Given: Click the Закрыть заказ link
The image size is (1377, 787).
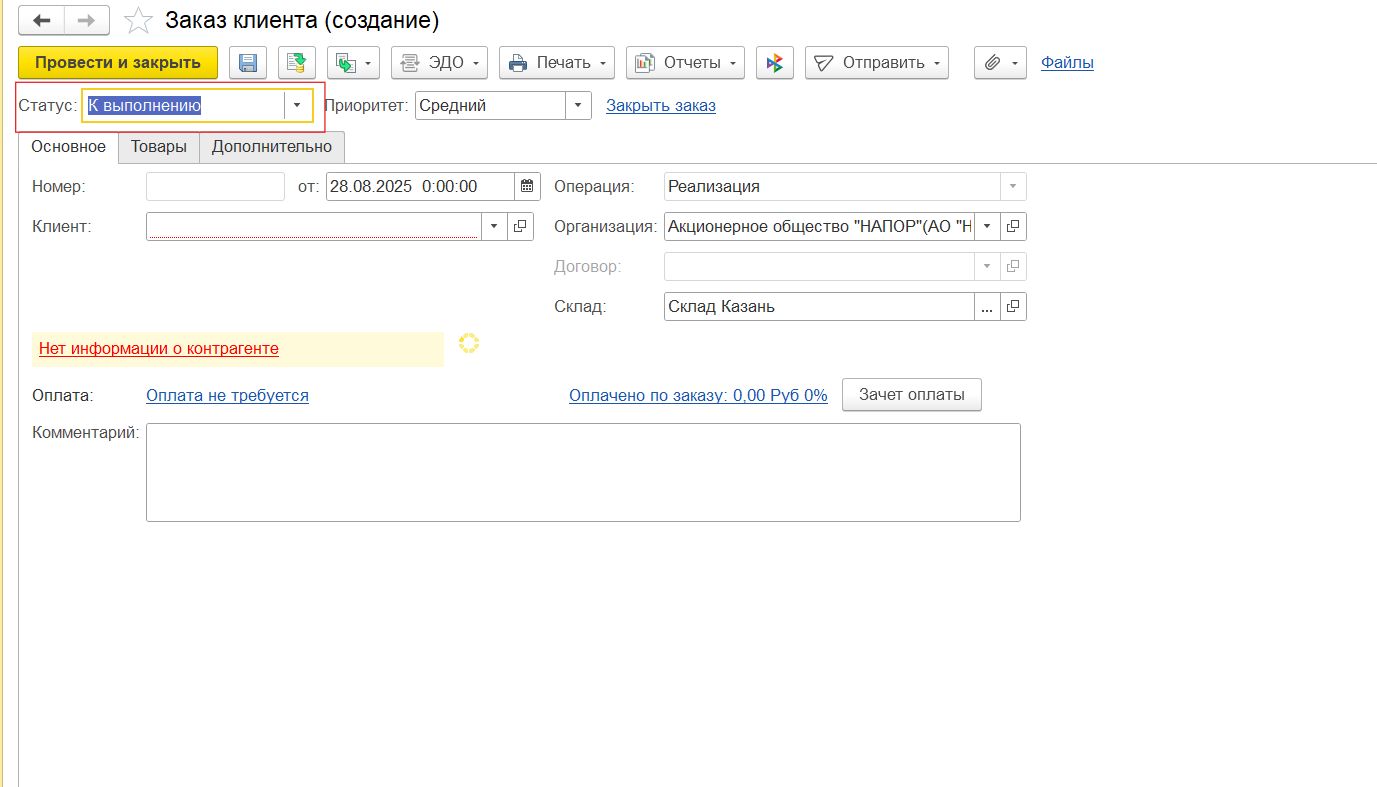Looking at the screenshot, I should click(x=660, y=106).
